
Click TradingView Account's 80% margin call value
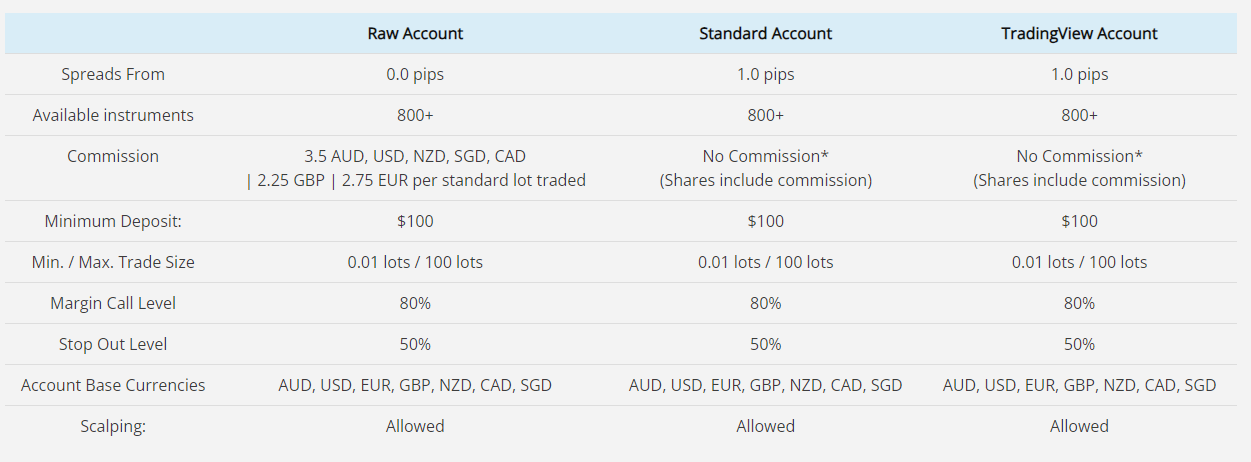click(1079, 303)
